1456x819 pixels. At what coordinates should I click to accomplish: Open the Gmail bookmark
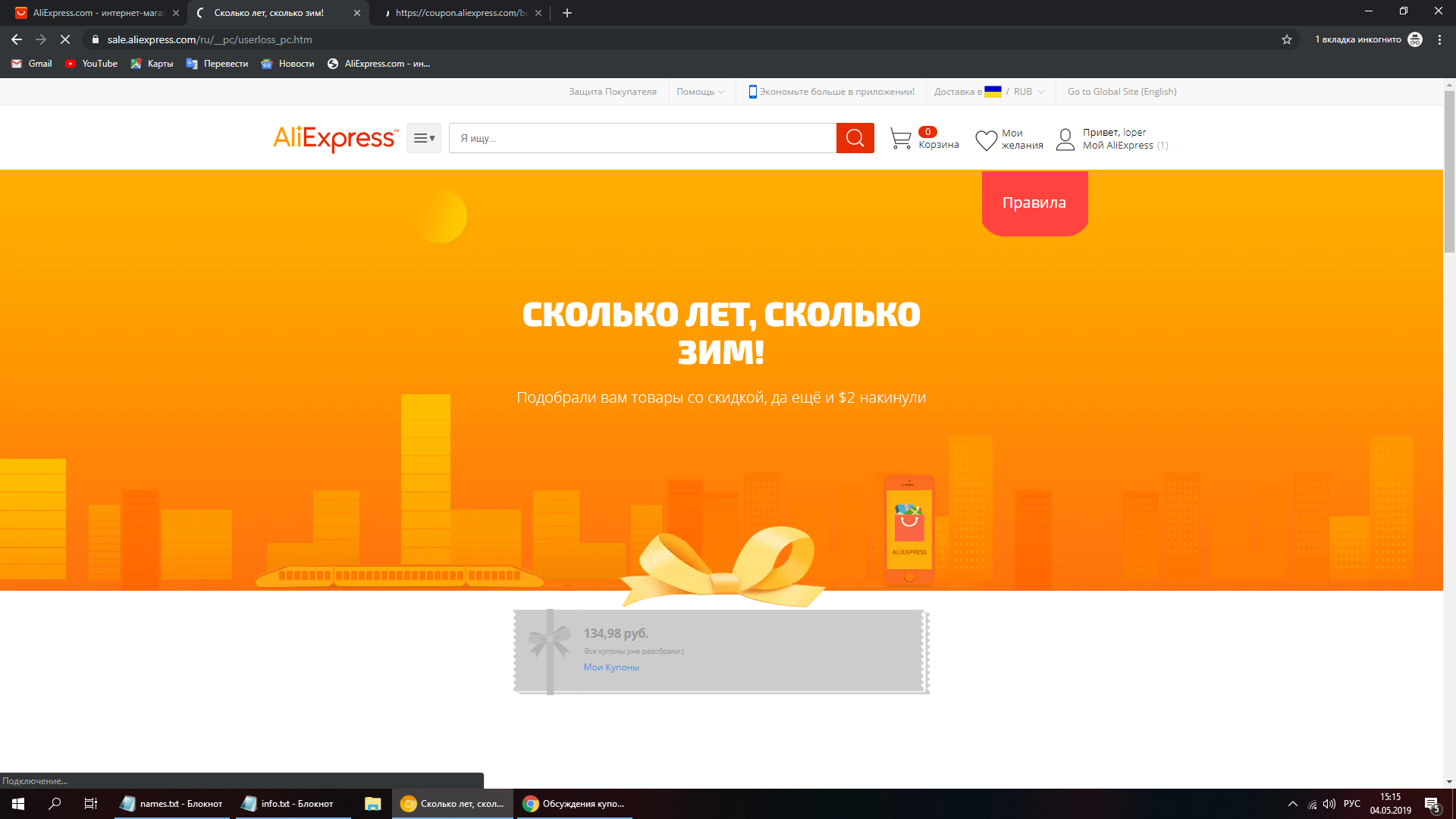(x=32, y=64)
